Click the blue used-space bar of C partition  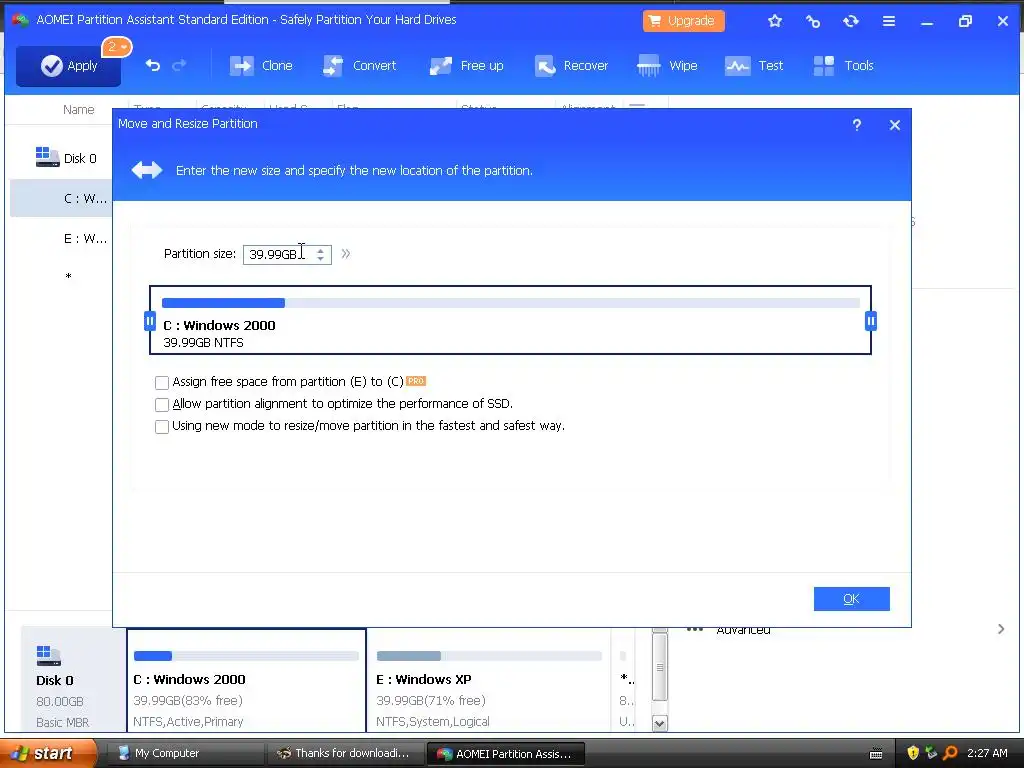click(x=223, y=303)
